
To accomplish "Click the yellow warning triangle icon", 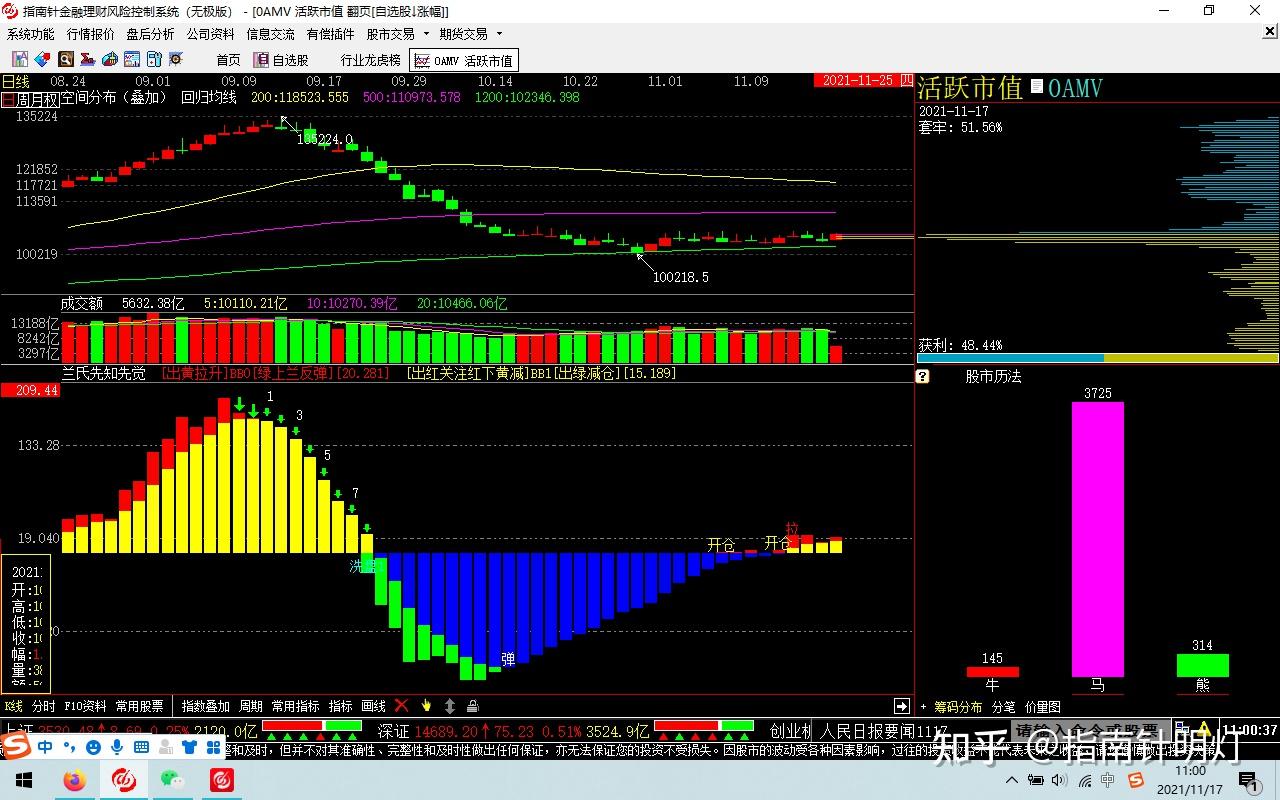I will 1205,730.
